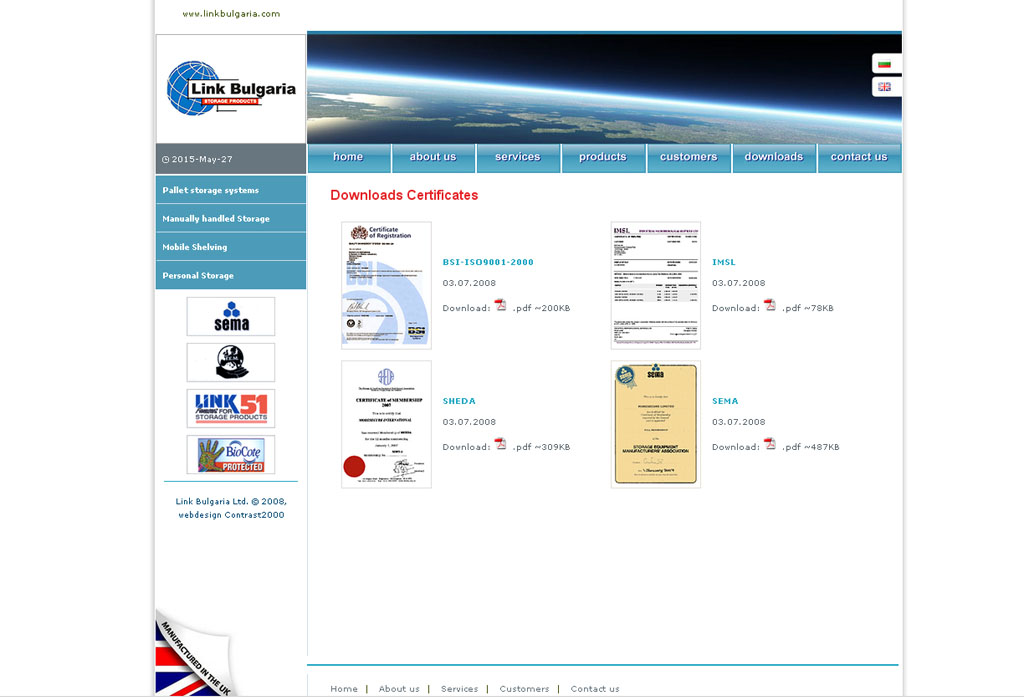Download the BSI-ISO9001-2000 PDF icon
Screen dimensions: 1024x697
coord(501,306)
